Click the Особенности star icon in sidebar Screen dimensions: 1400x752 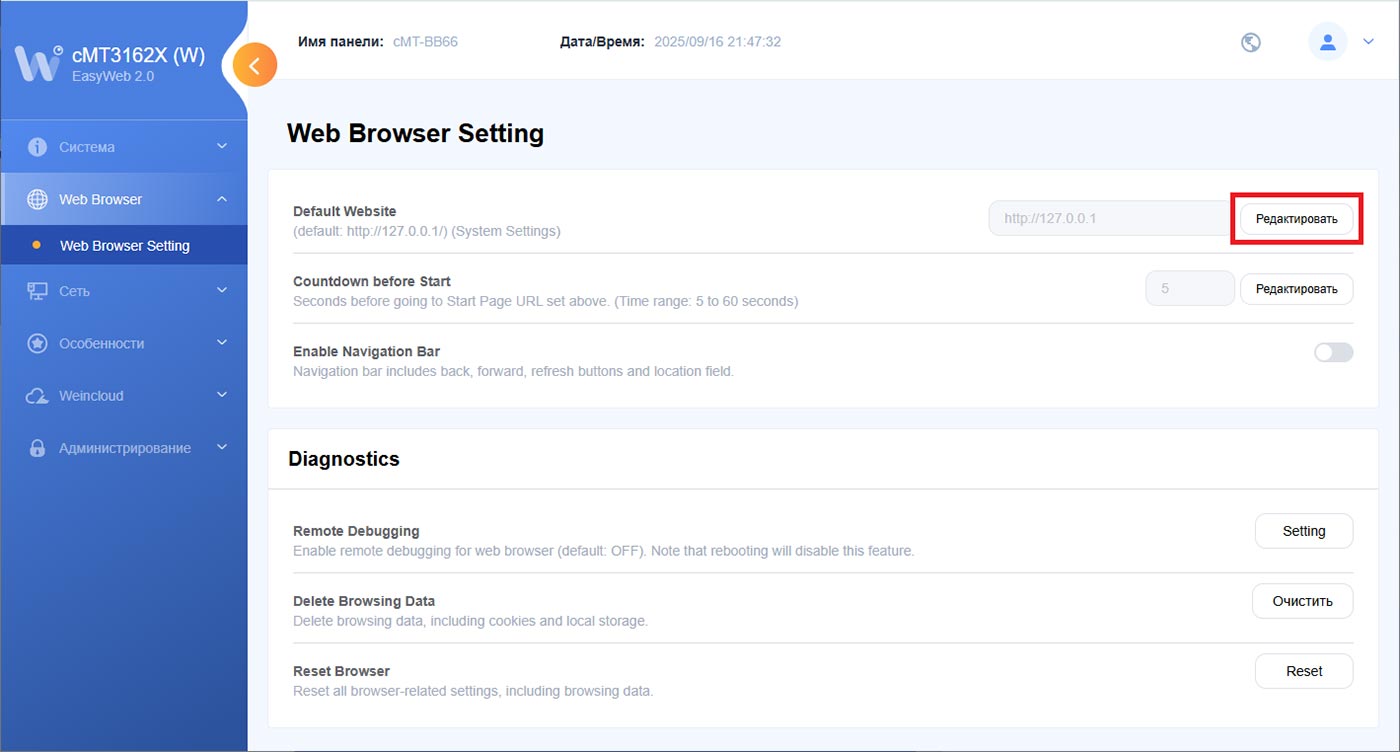pyautogui.click(x=37, y=343)
